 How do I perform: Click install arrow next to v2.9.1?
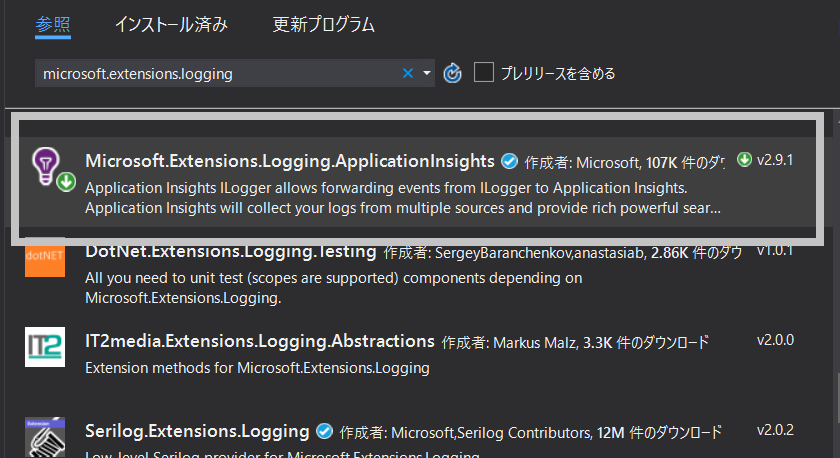tap(744, 159)
